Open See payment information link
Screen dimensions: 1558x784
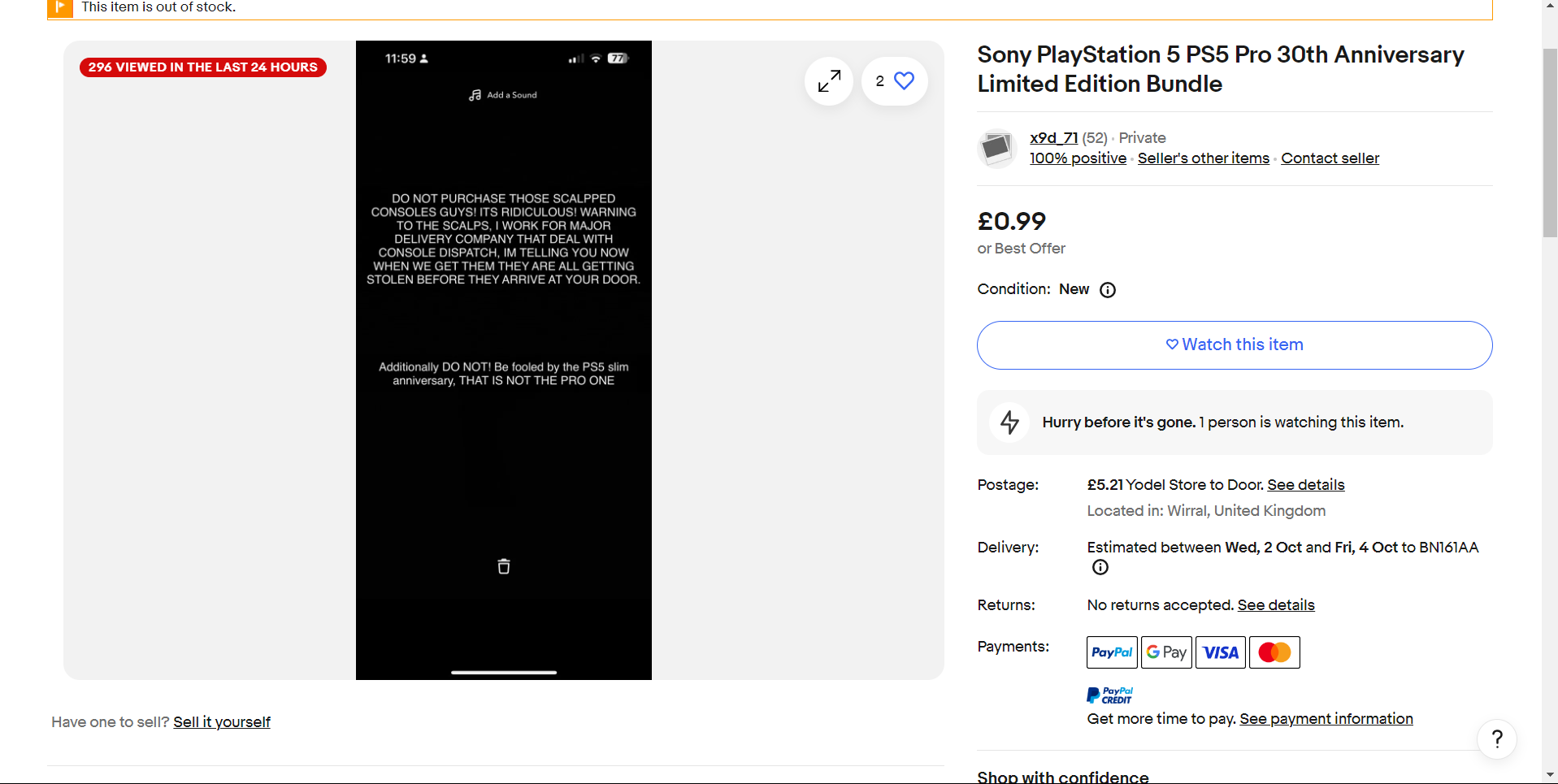click(1326, 719)
